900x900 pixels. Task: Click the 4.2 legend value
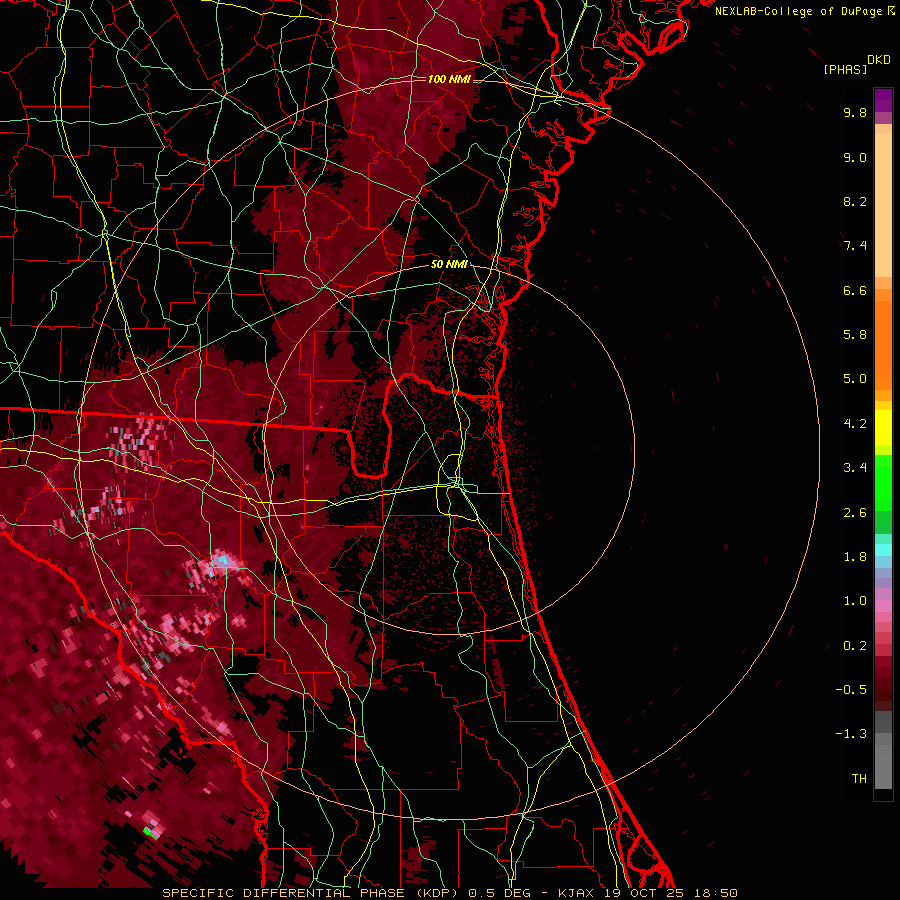coord(855,424)
